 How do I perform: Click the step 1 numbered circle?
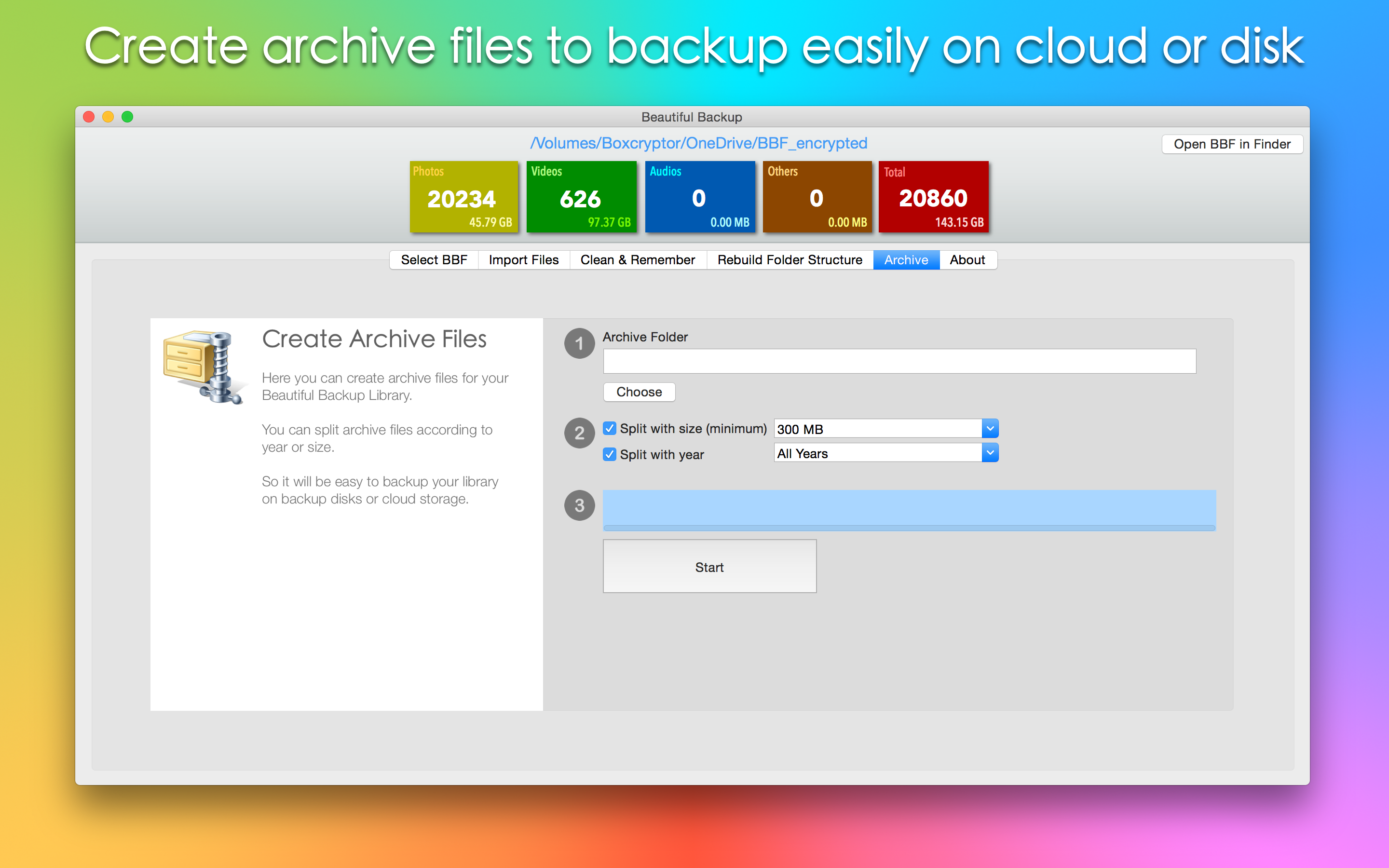[579, 344]
